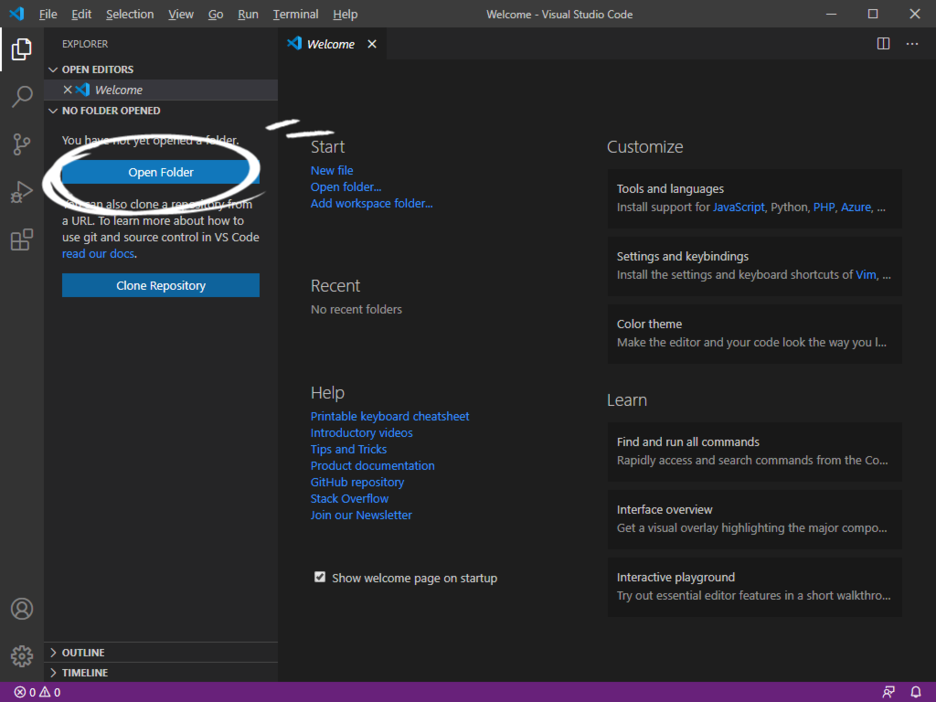Click the New file link

(x=331, y=171)
